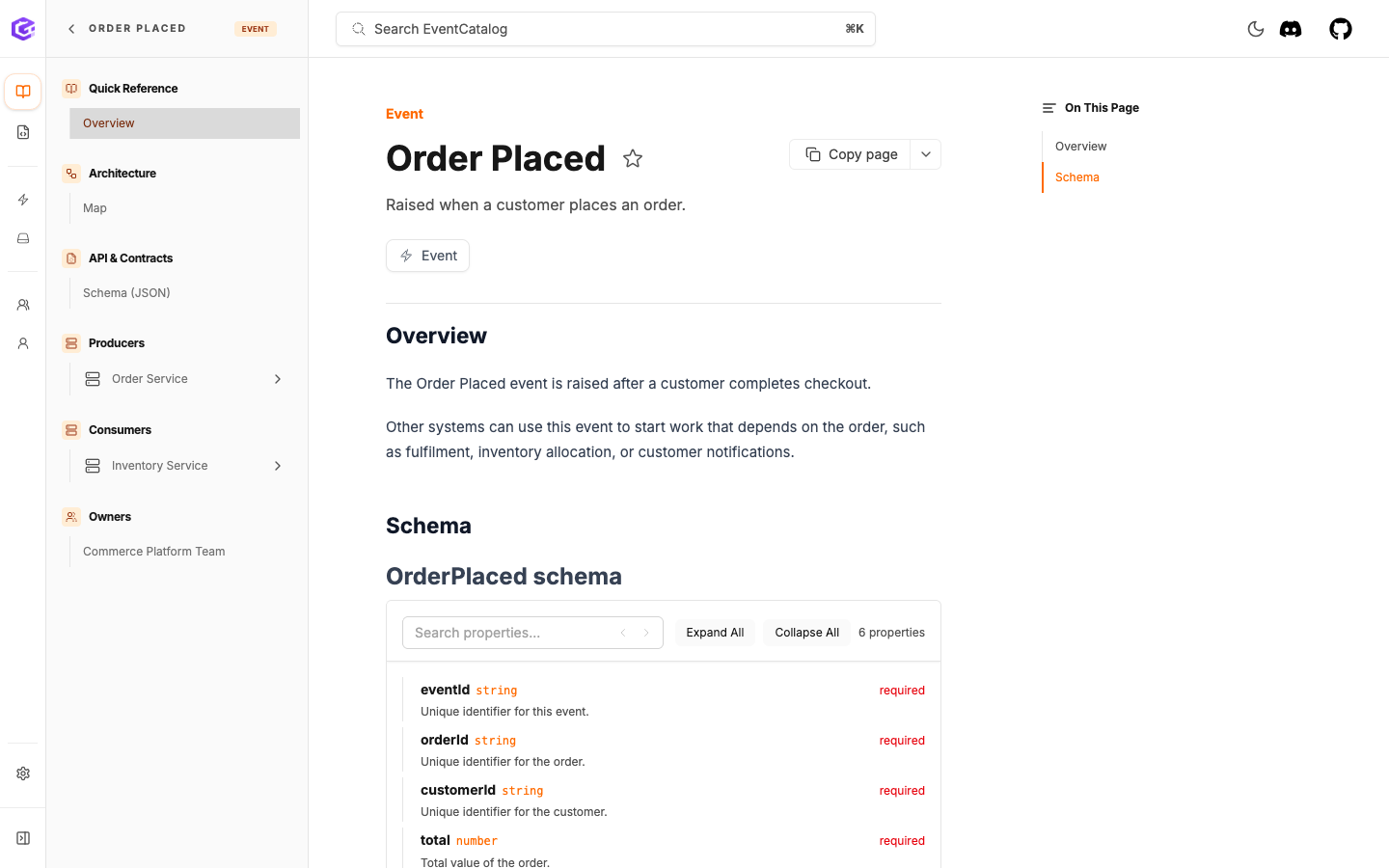Favorite Order Placed with star icon

(x=633, y=158)
